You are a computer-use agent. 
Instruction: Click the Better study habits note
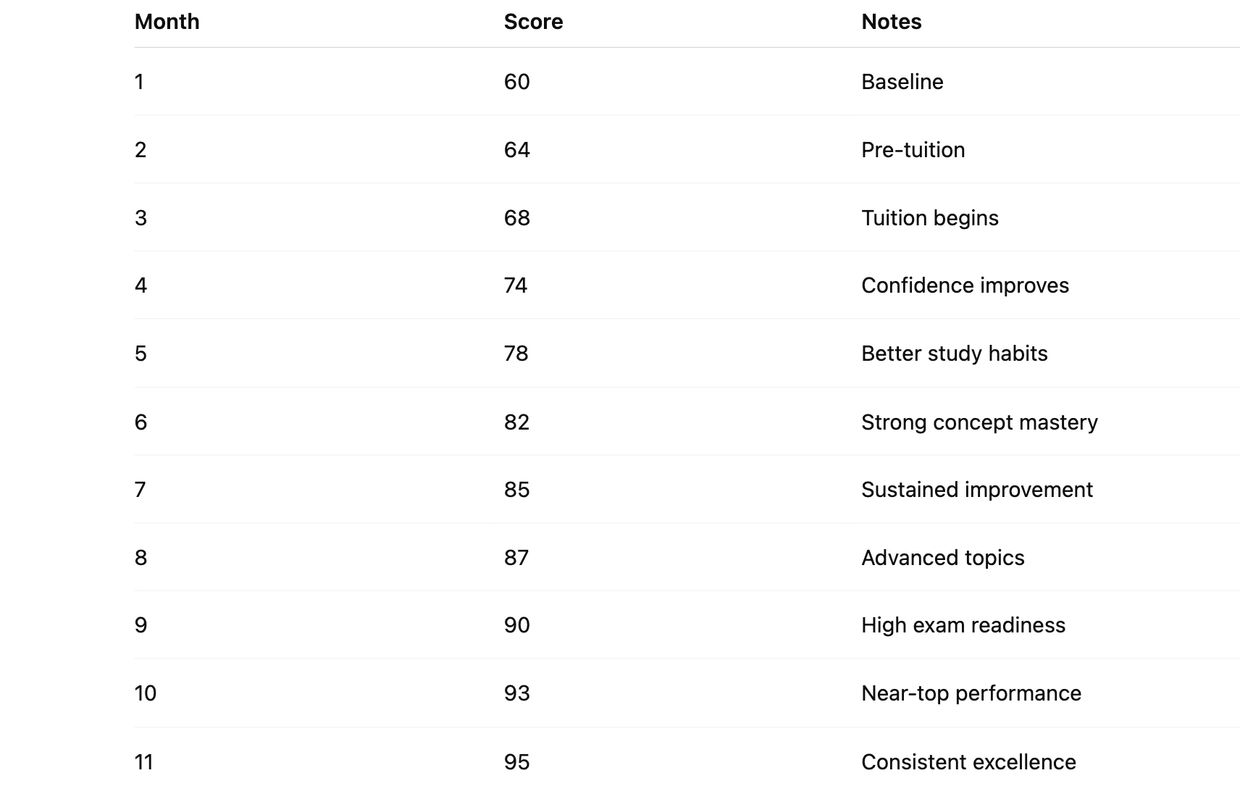point(954,354)
